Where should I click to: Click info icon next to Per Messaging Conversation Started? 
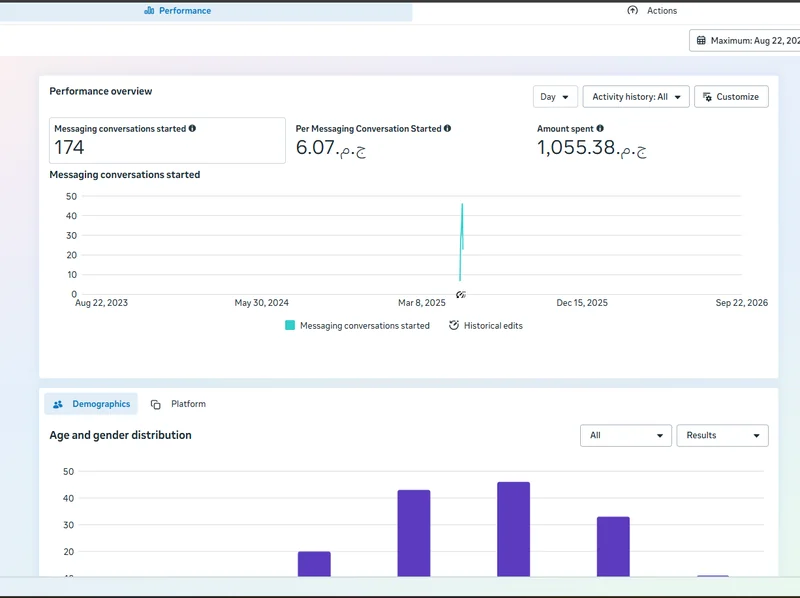click(447, 129)
